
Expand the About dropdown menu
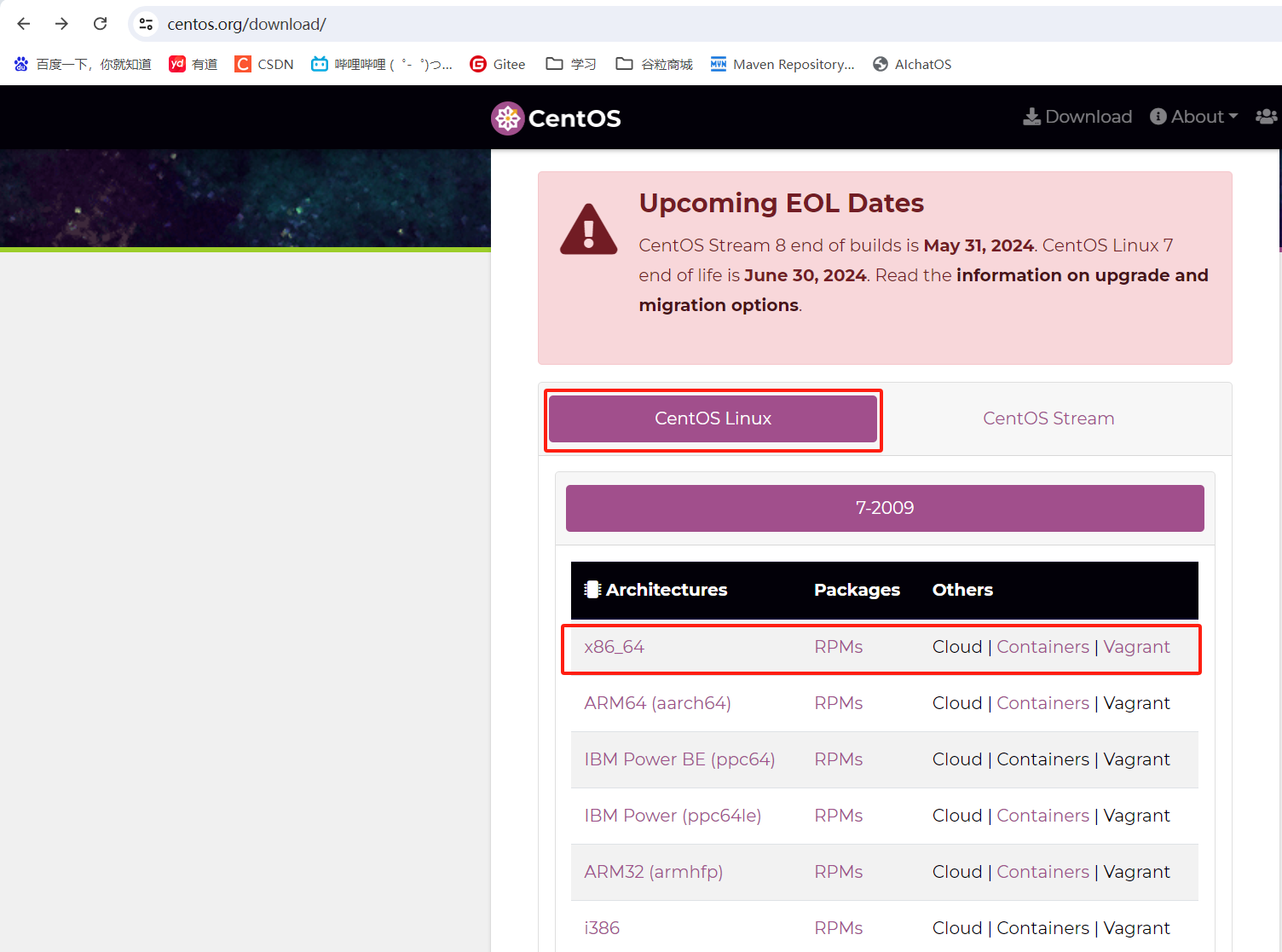pyautogui.click(x=1193, y=117)
